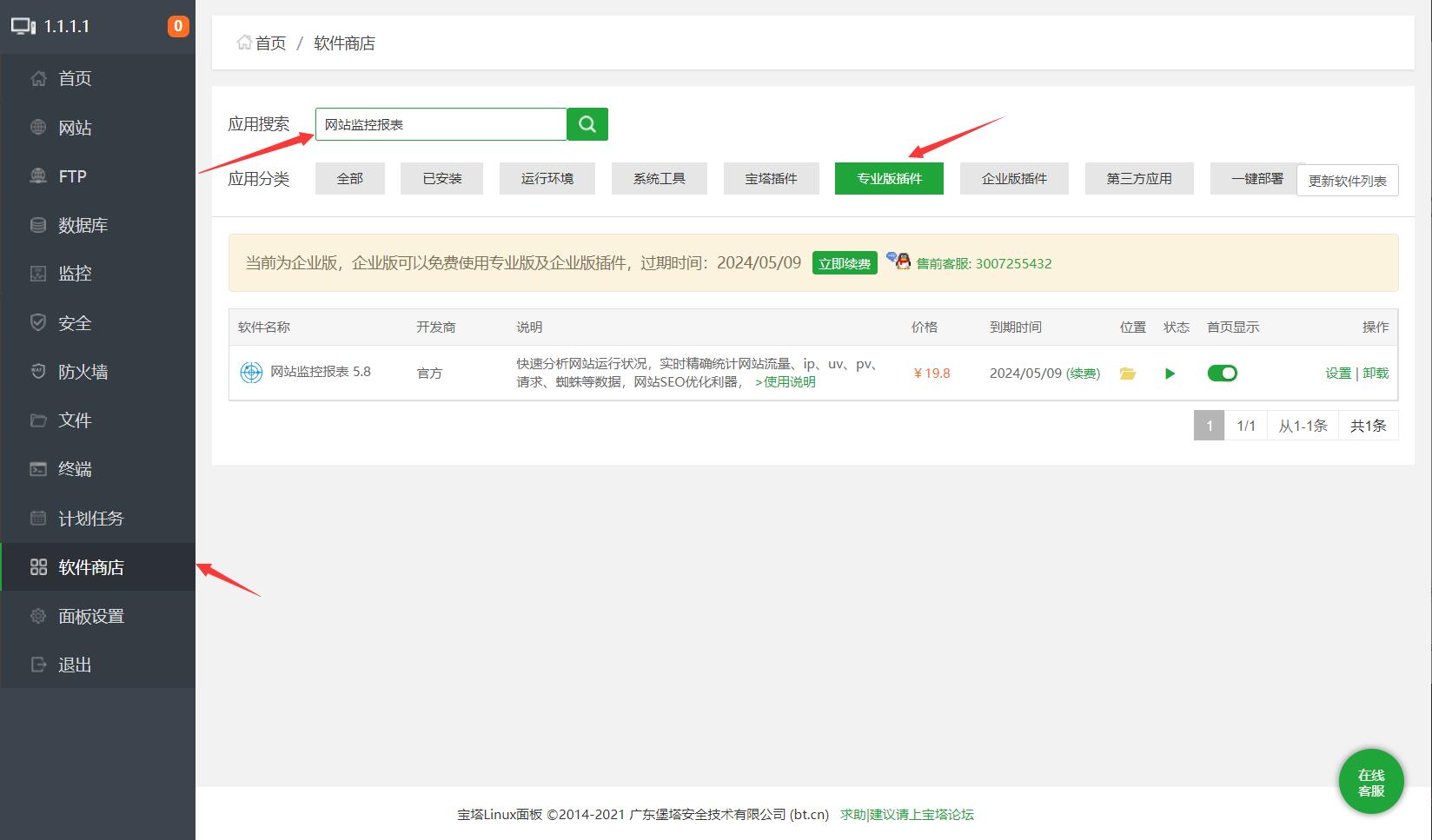Click the FTP icon in sidebar
Screen dimensions: 1432x840
coord(38,176)
